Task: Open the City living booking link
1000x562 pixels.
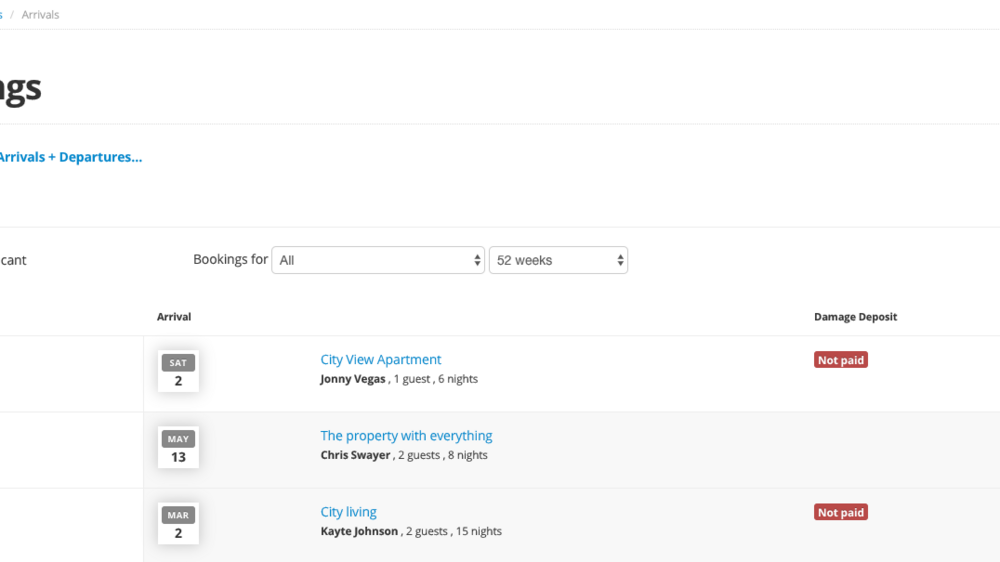Action: (348, 512)
